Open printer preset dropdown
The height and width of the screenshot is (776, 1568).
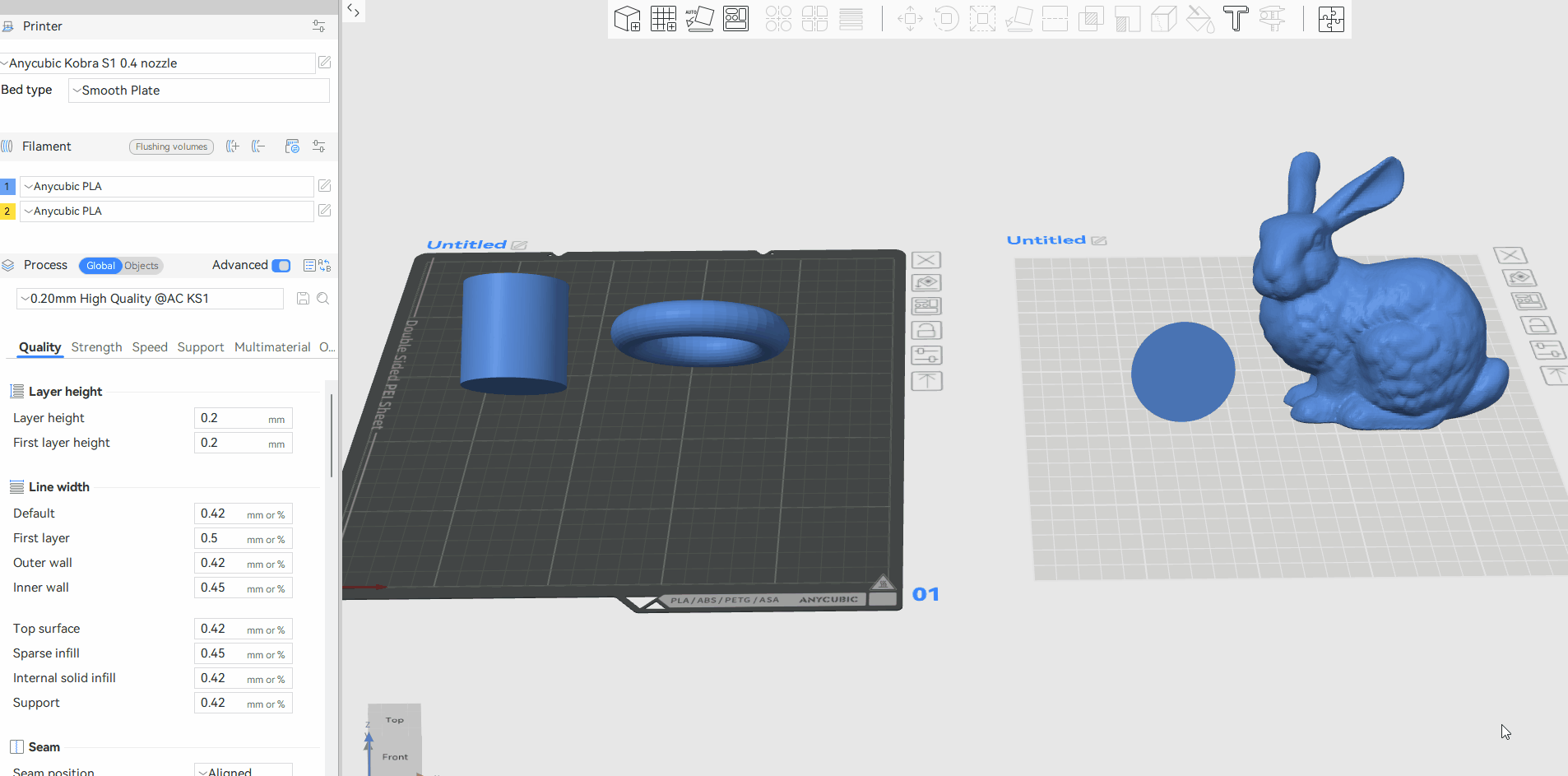(158, 63)
